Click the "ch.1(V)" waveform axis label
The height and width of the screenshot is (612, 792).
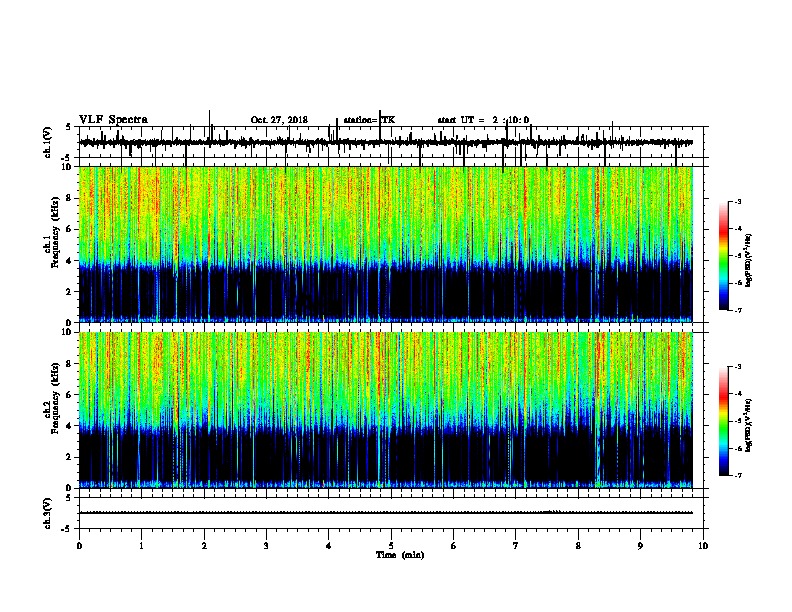pos(48,142)
